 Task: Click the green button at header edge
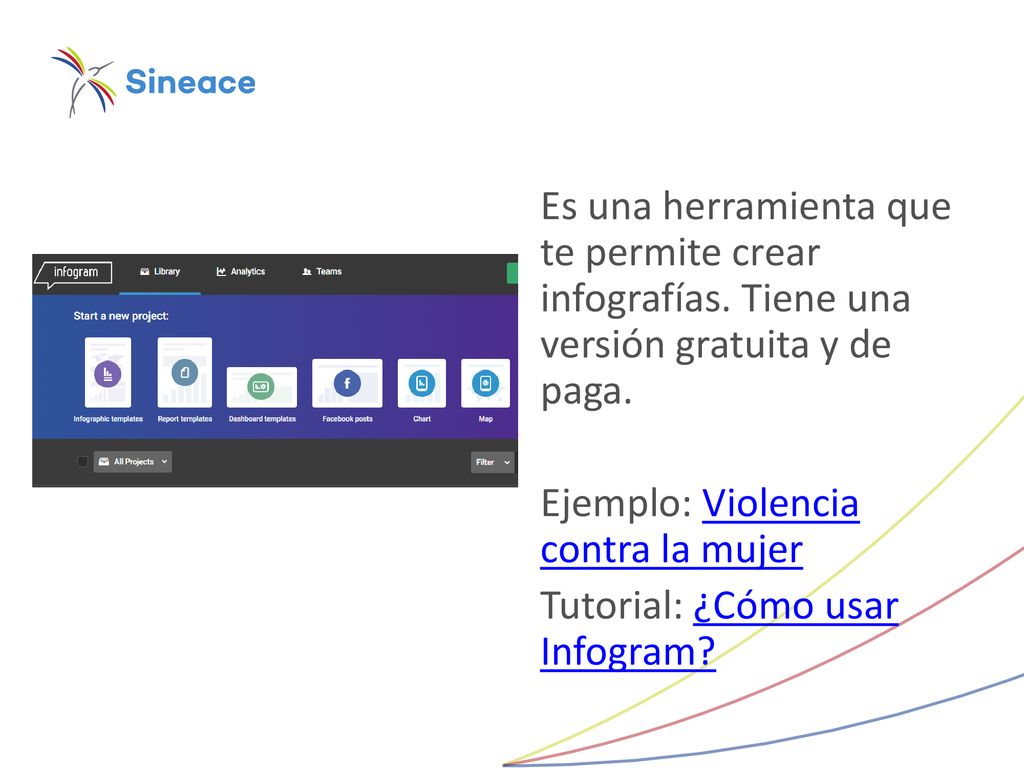pos(513,274)
